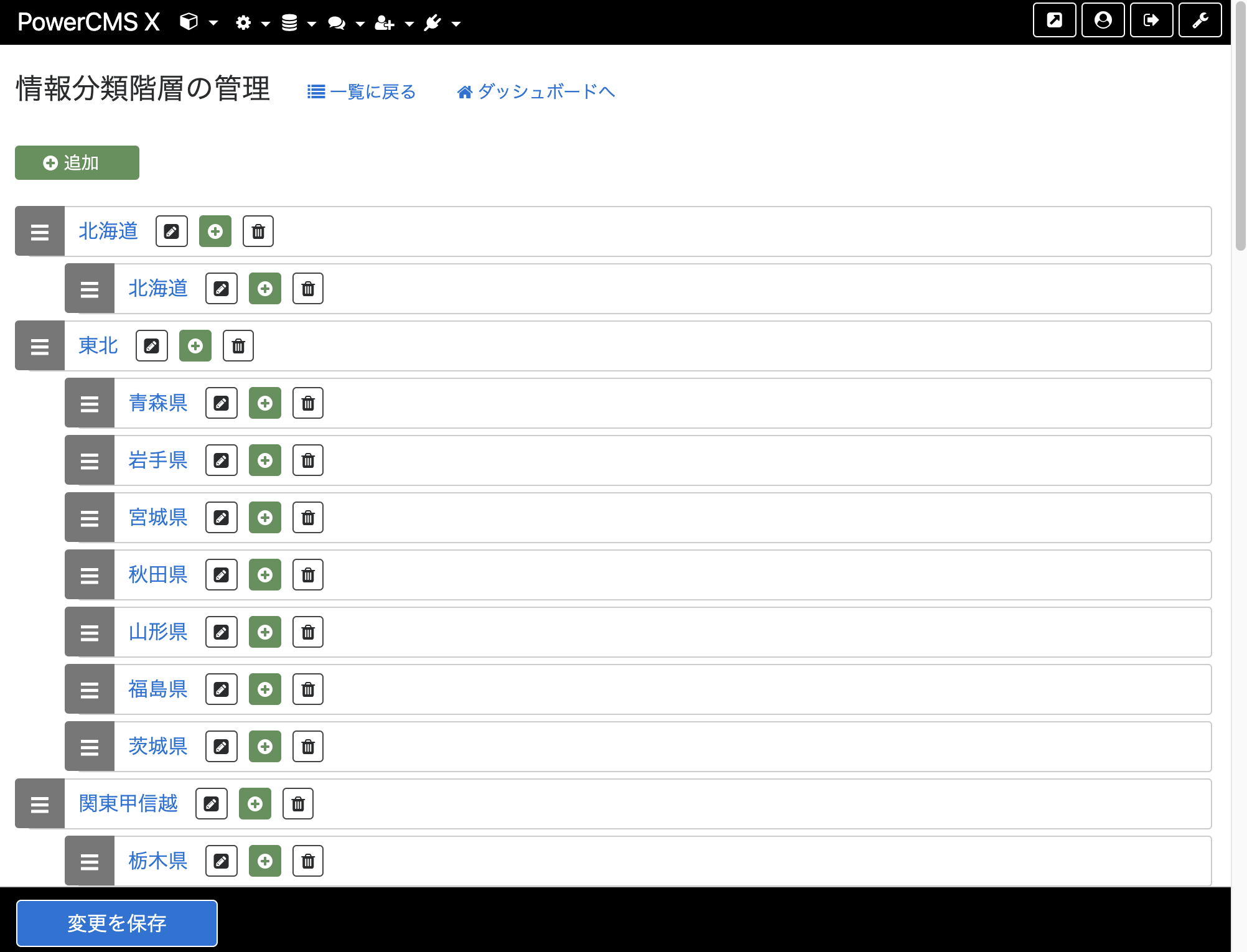
Task: Click the 変更を保存 save button
Action: tap(117, 923)
